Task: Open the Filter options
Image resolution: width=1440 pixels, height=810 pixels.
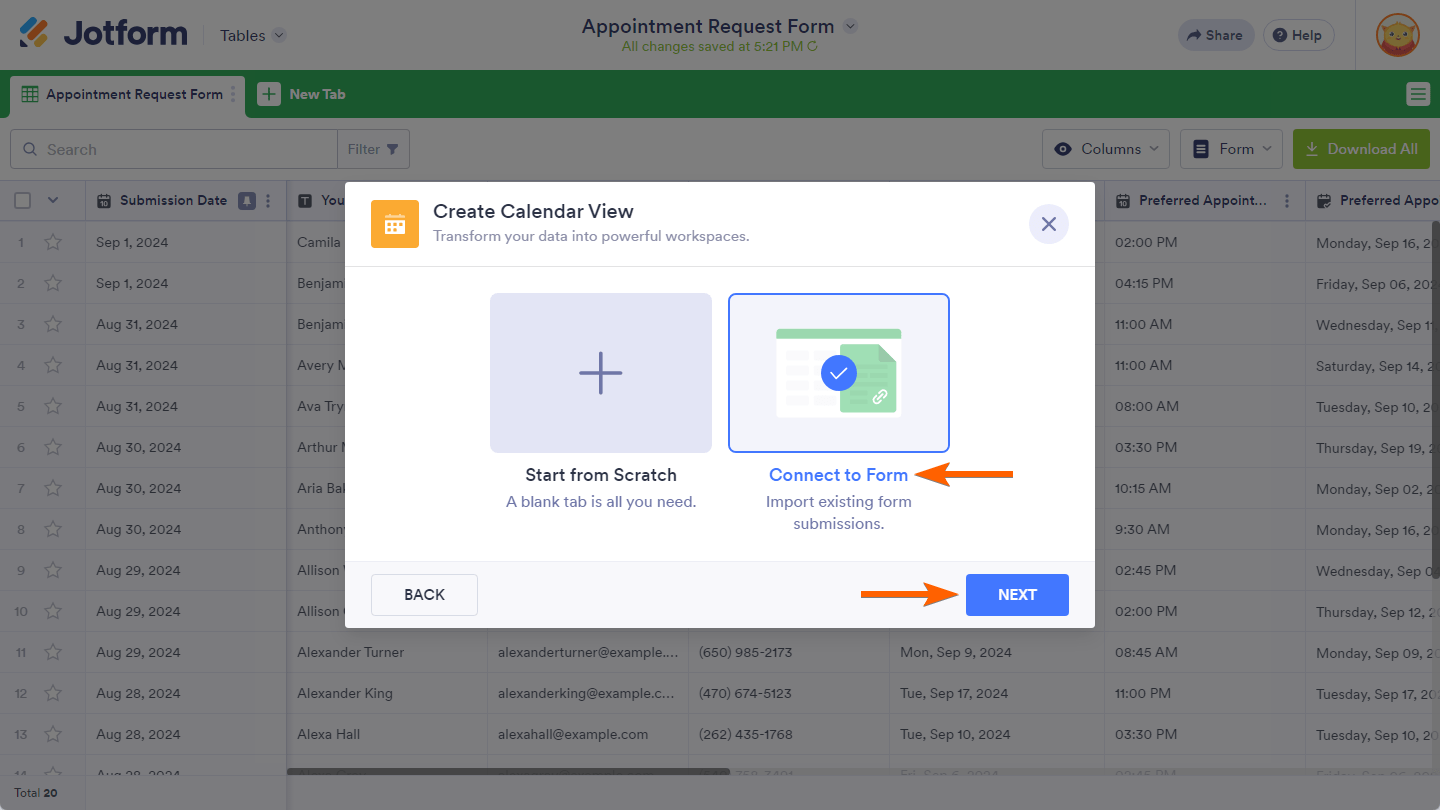Action: pos(373,149)
